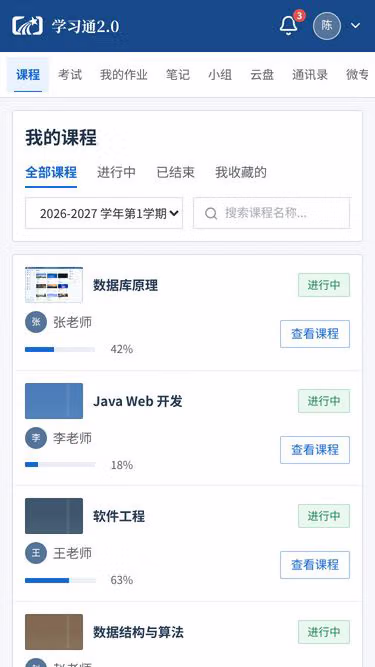The height and width of the screenshot is (667, 375).
Task: Click 查看课程 for 软件工程
Action: tap(315, 565)
